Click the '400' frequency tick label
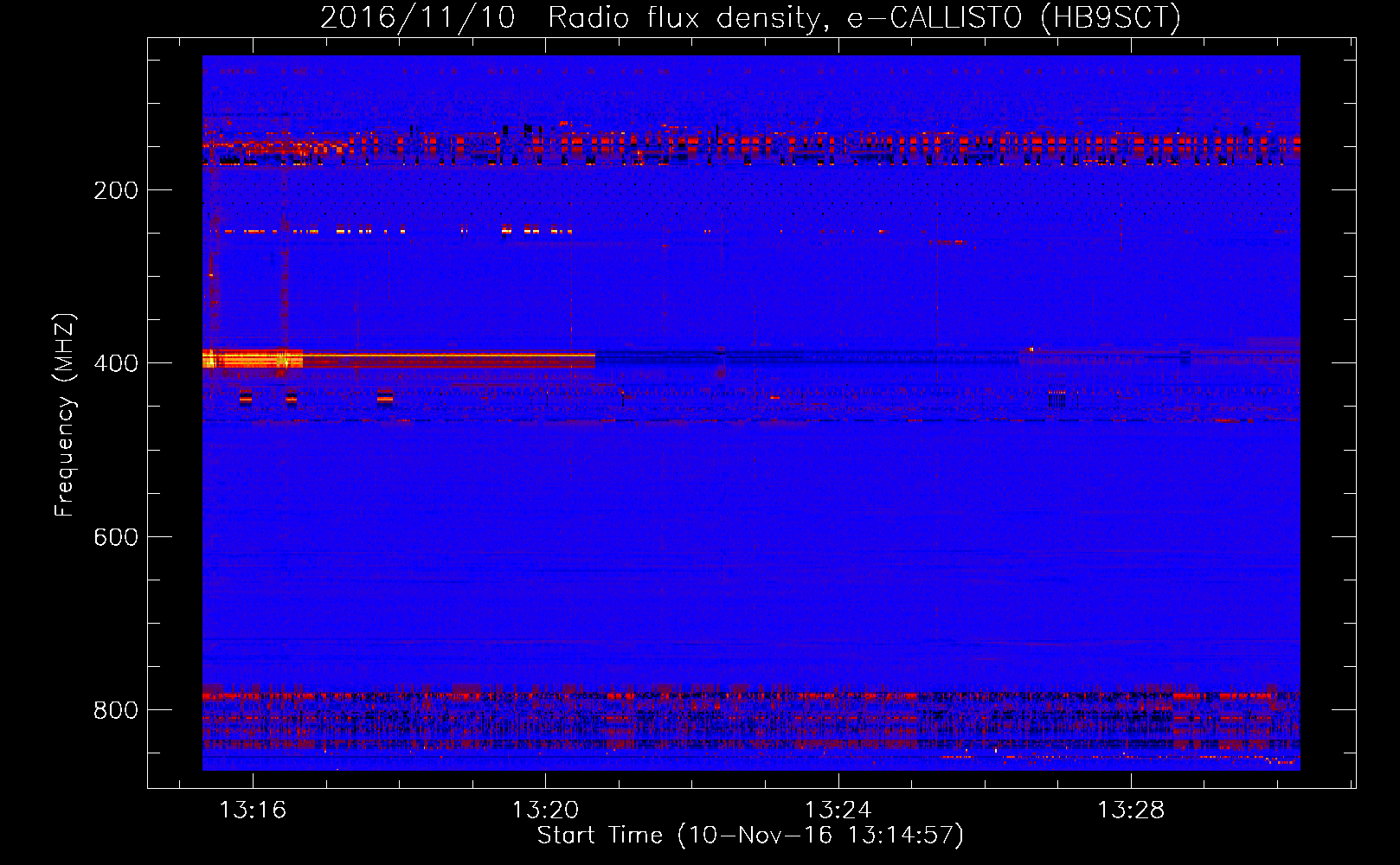Screen dimensions: 1400x865 pyautogui.click(x=116, y=363)
